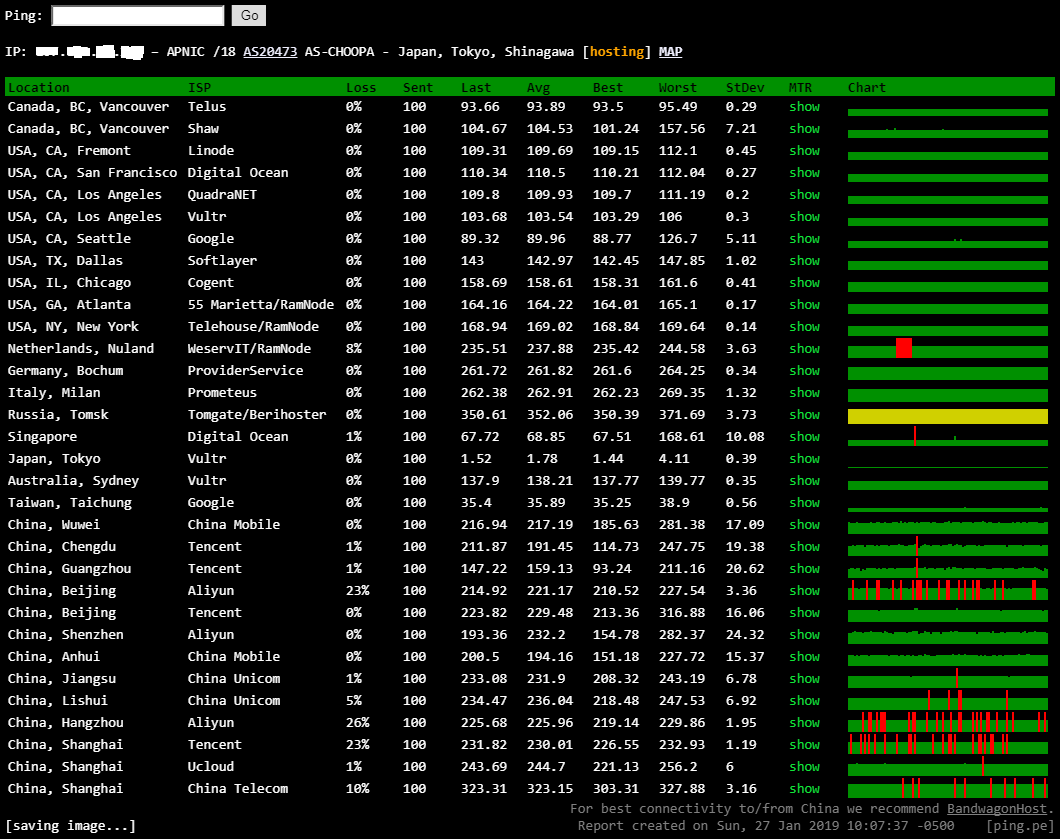Click the ISP name Tomgate/Berihoster
The height and width of the screenshot is (839, 1060).
(257, 414)
